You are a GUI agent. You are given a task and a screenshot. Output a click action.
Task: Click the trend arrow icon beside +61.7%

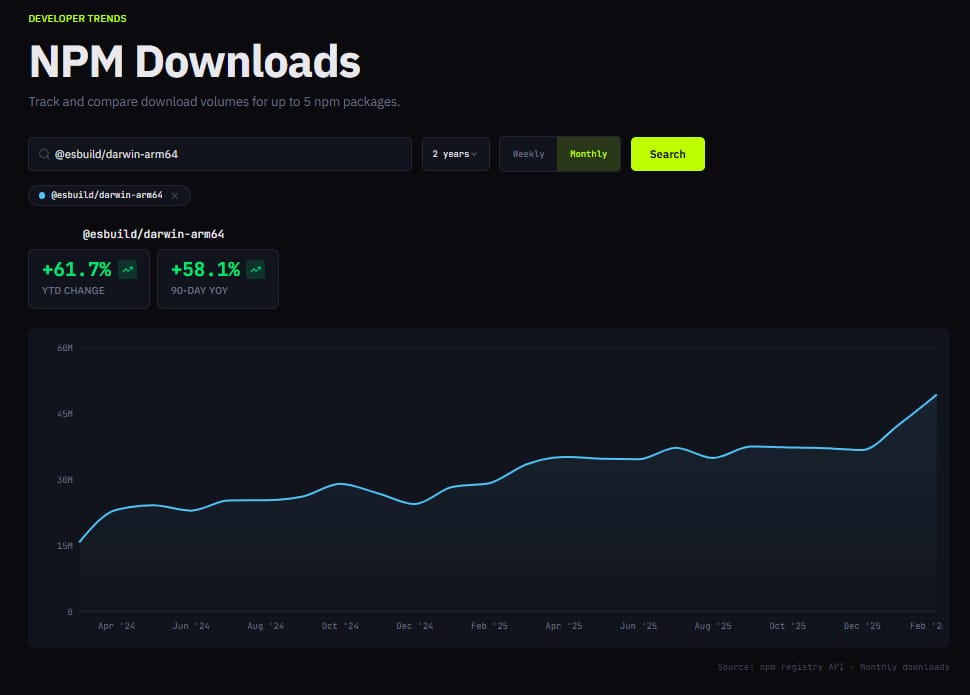(127, 269)
